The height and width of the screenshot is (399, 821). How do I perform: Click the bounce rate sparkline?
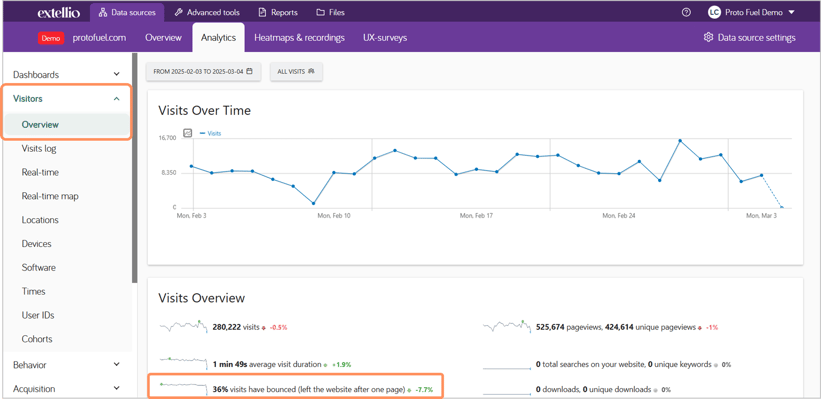tap(184, 388)
